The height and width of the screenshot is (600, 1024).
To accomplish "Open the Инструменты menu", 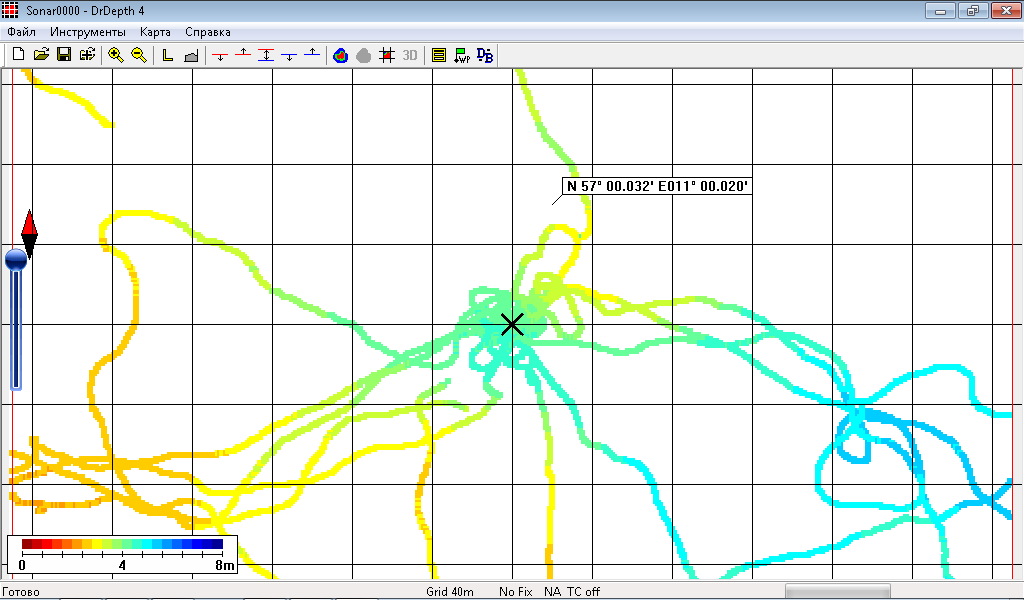I will pos(88,32).
